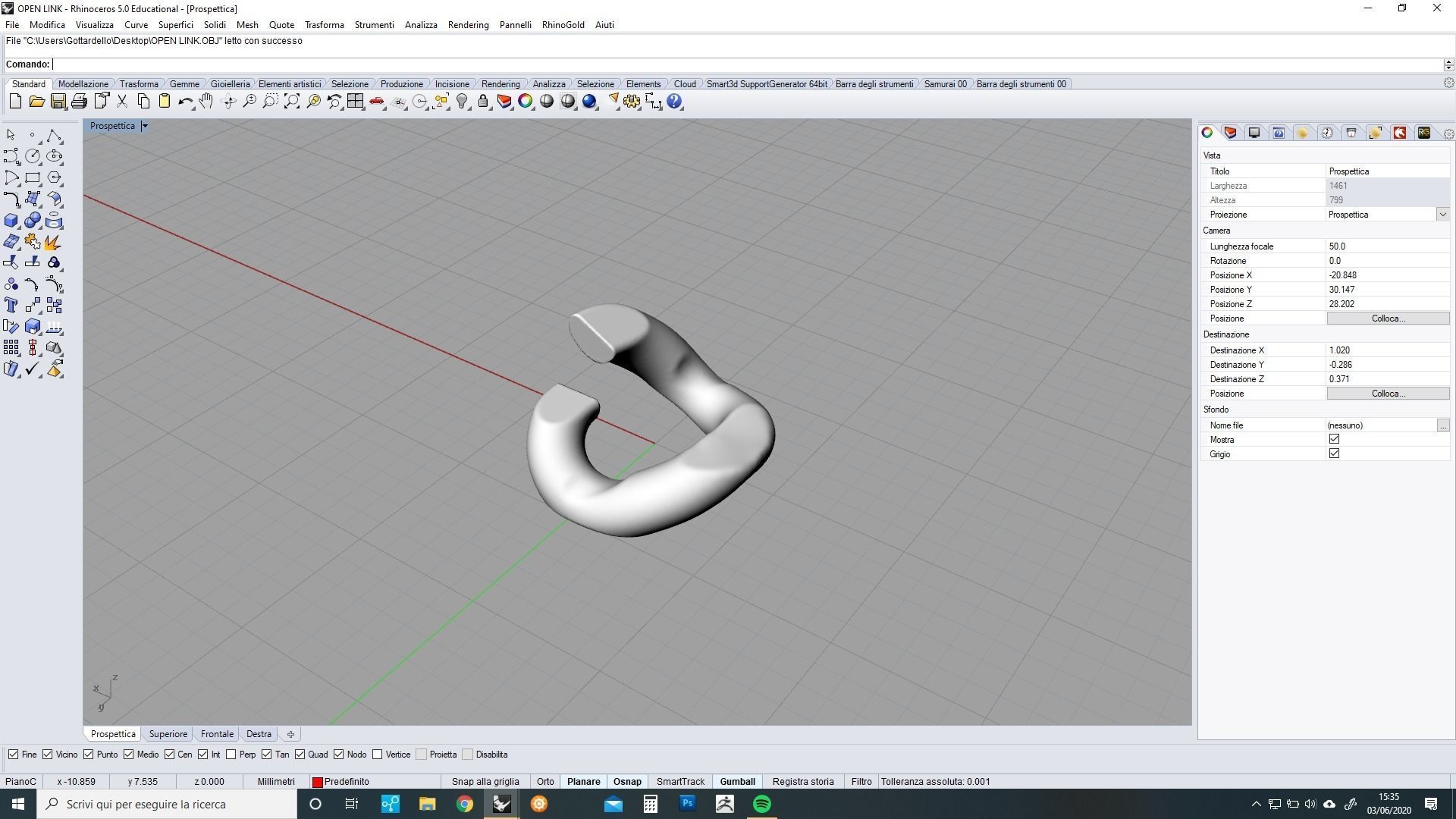Select the Pan hand tool

pos(206,102)
